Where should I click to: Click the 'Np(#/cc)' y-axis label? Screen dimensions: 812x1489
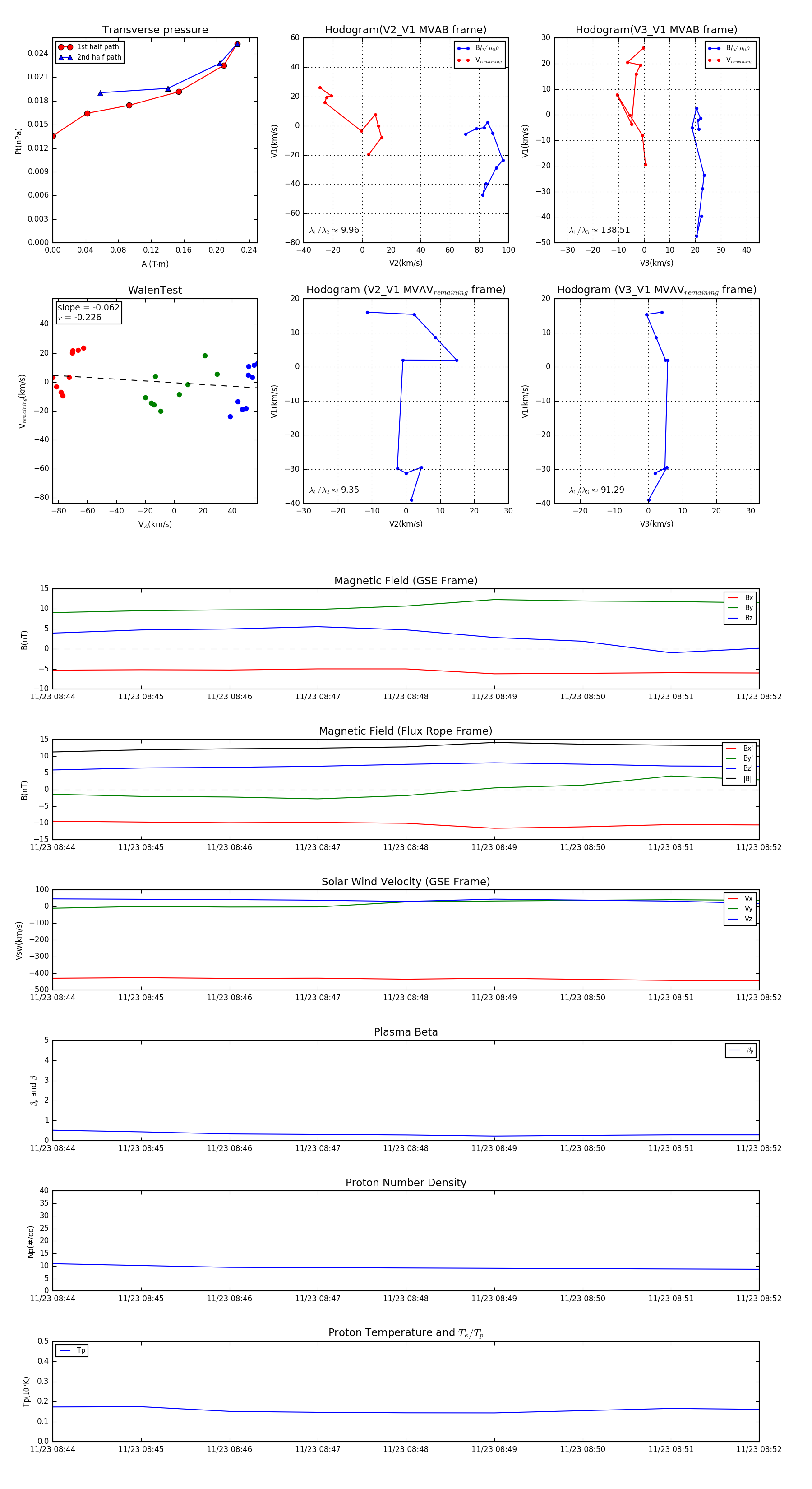click(x=31, y=1242)
